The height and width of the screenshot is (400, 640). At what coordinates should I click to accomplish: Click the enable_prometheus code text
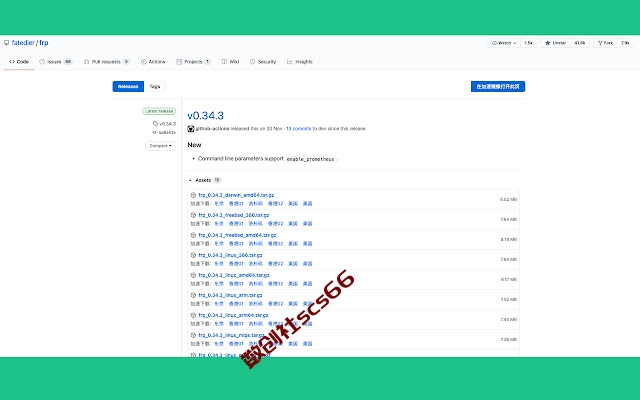[311, 159]
